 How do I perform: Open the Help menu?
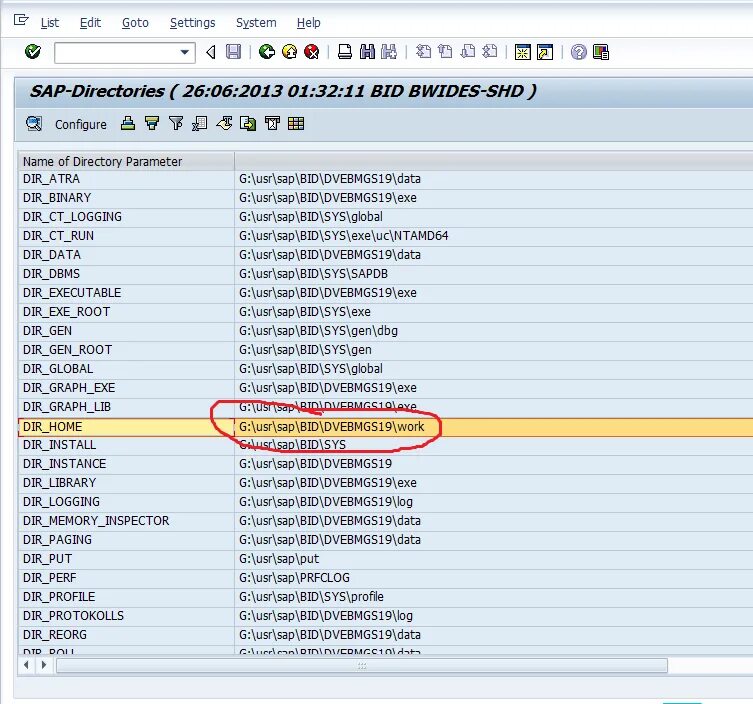pyautogui.click(x=308, y=23)
